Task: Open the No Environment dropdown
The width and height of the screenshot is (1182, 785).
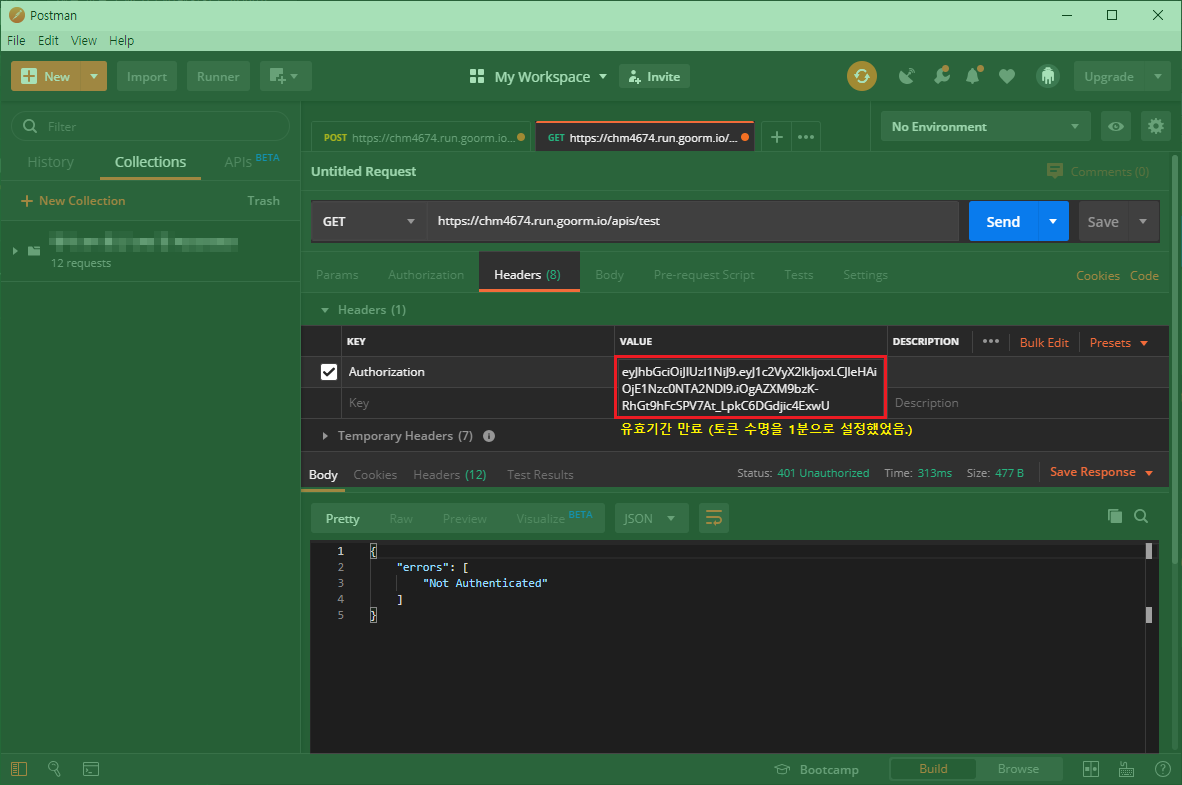Action: click(x=985, y=127)
